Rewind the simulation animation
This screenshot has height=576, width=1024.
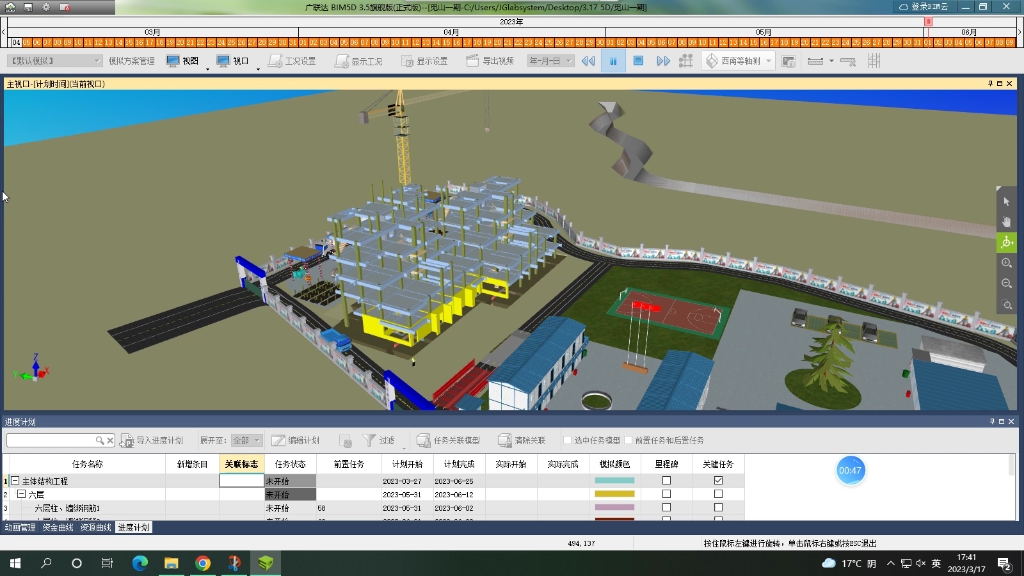pos(588,61)
